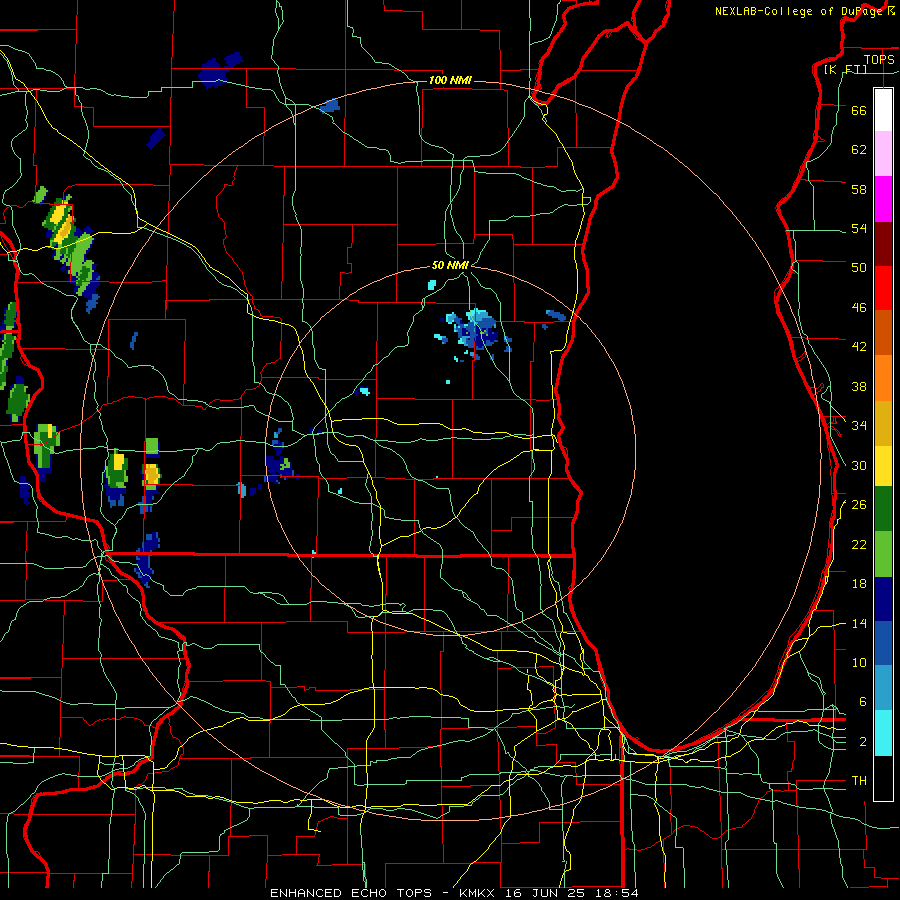This screenshot has width=900, height=900.
Task: Select the 22 legend value
Action: click(x=859, y=544)
